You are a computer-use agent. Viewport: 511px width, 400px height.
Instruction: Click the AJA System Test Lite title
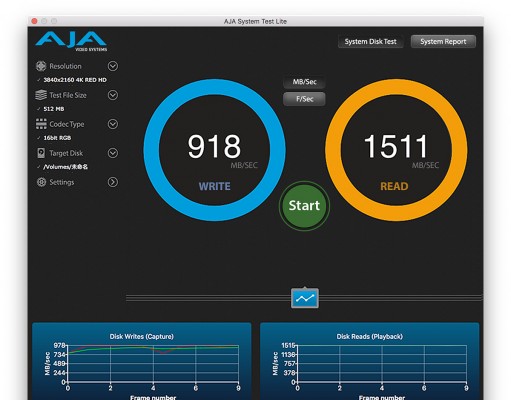tap(255, 21)
